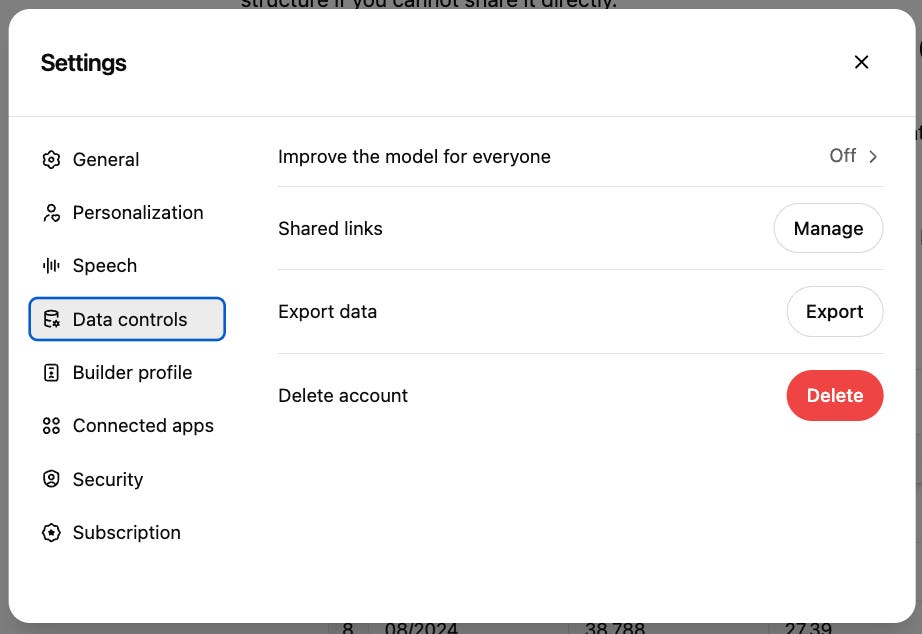
Task: Click the Security shield icon
Action: [51, 479]
